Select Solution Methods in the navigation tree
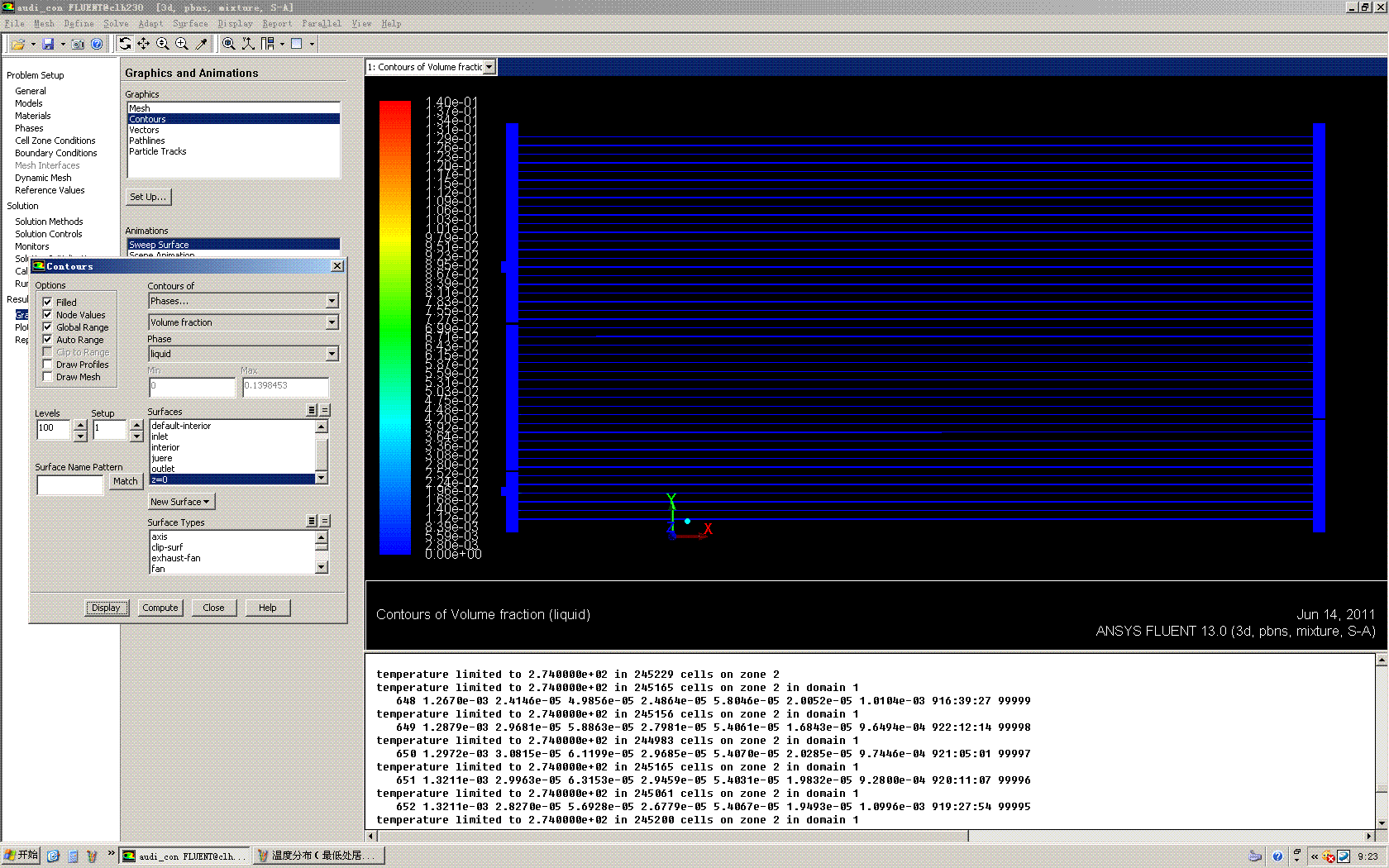The height and width of the screenshot is (868, 1389). point(49,222)
